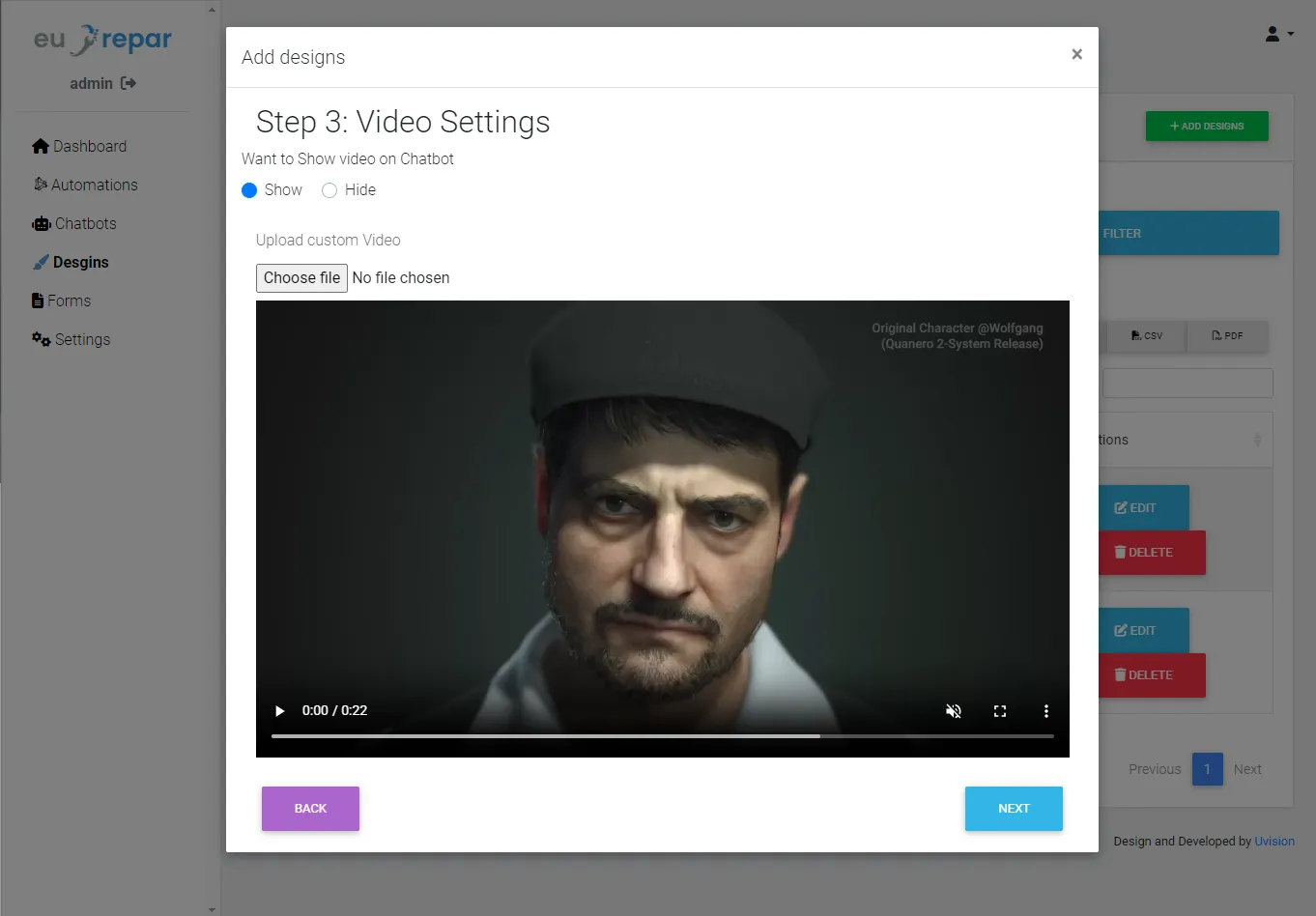Return to previous step with BACK
Viewport: 1316px width, 916px height.
pos(310,809)
